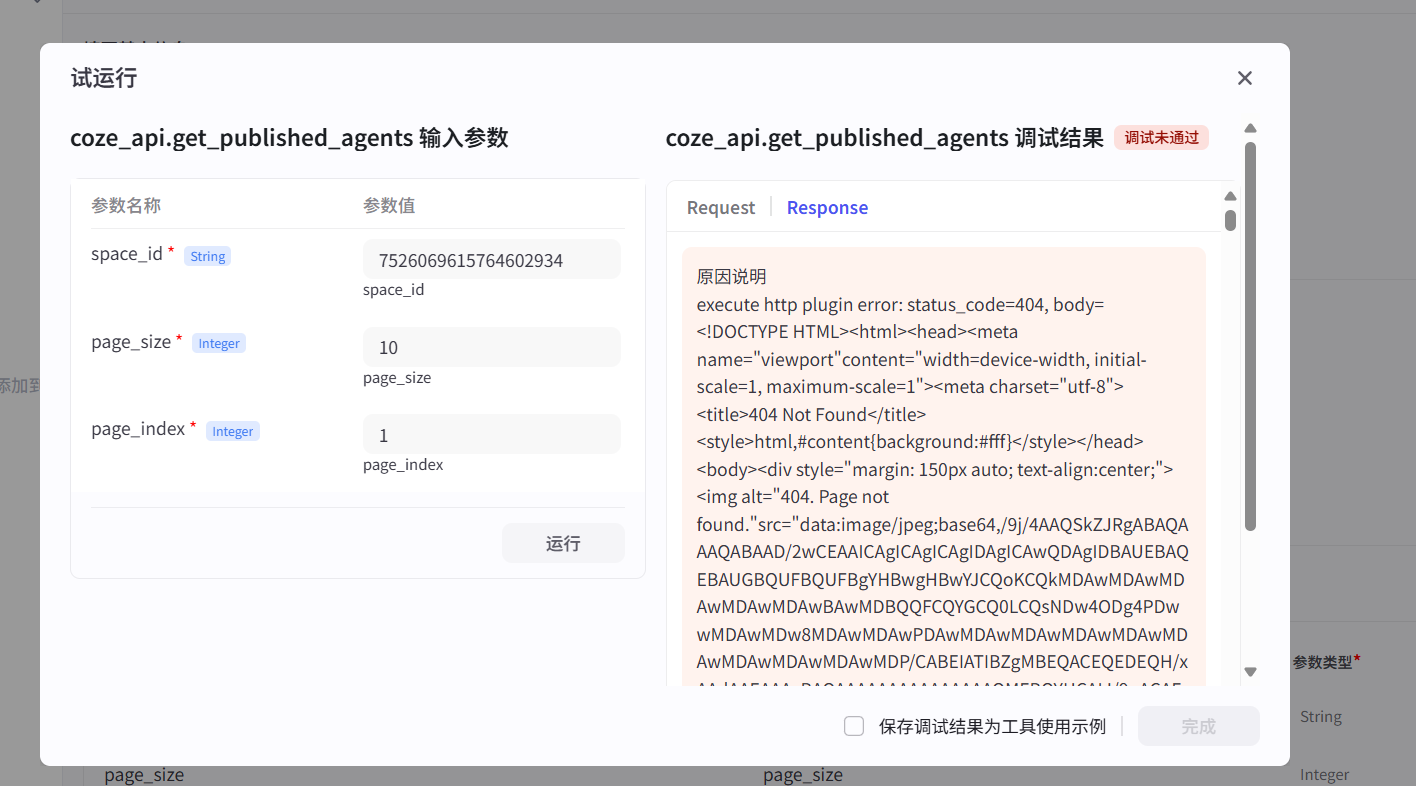This screenshot has height=786, width=1416.
Task: Click the 原因说明 heading in the response
Action: (x=732, y=277)
